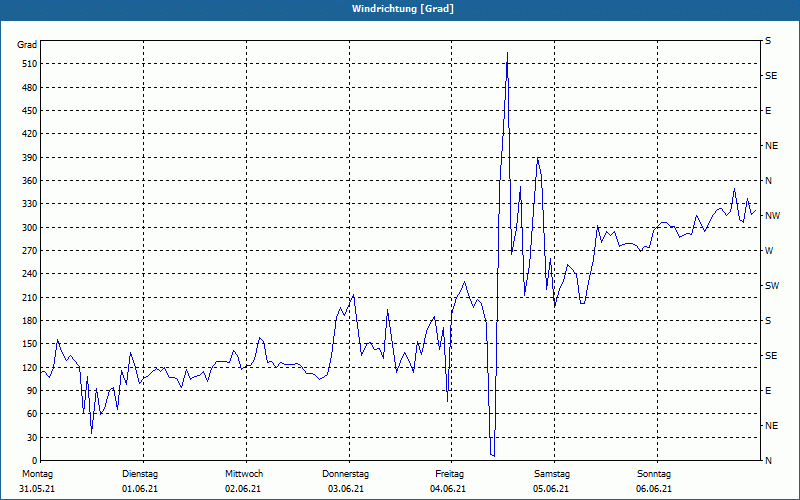Click the 'W' compass label
The width and height of the screenshot is (800, 500).
pyautogui.click(x=769, y=251)
